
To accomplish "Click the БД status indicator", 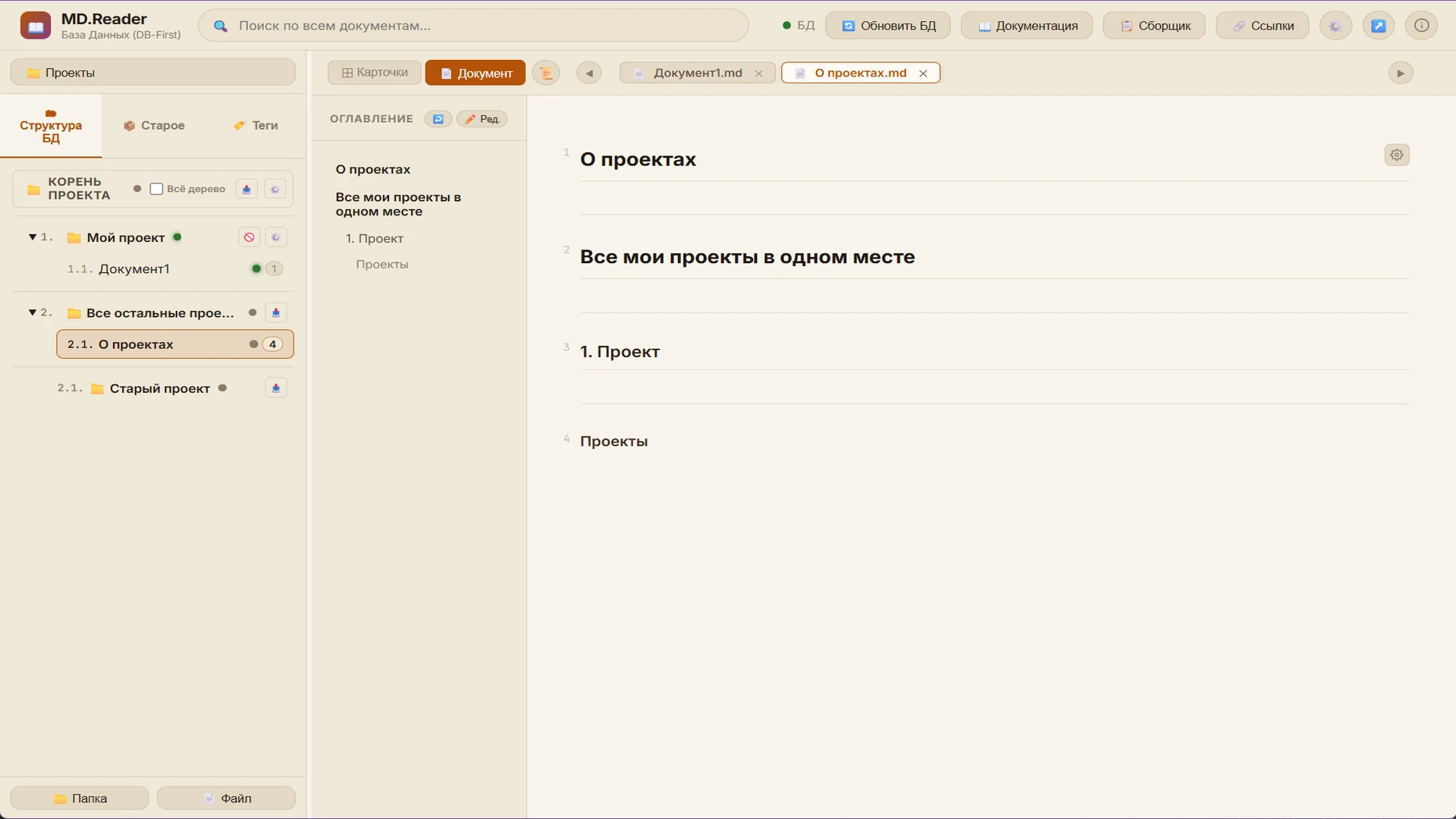I will (799, 26).
